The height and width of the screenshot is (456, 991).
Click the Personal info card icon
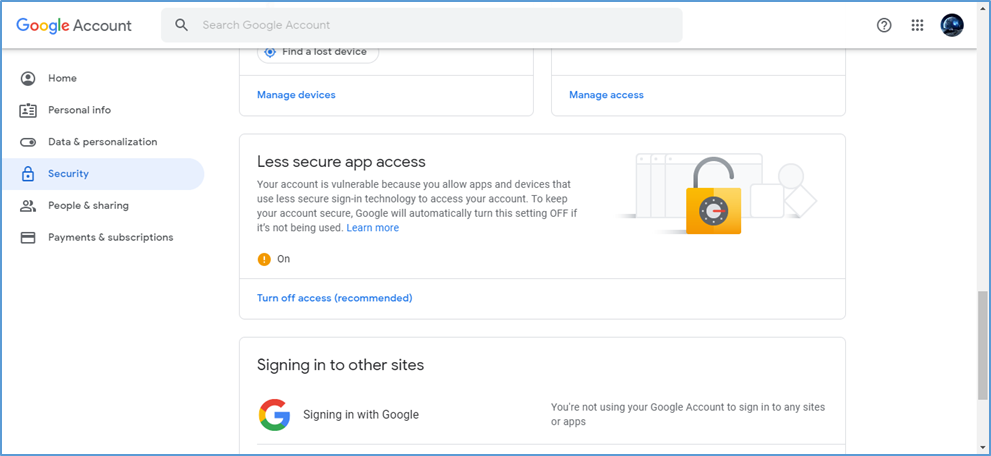click(28, 110)
